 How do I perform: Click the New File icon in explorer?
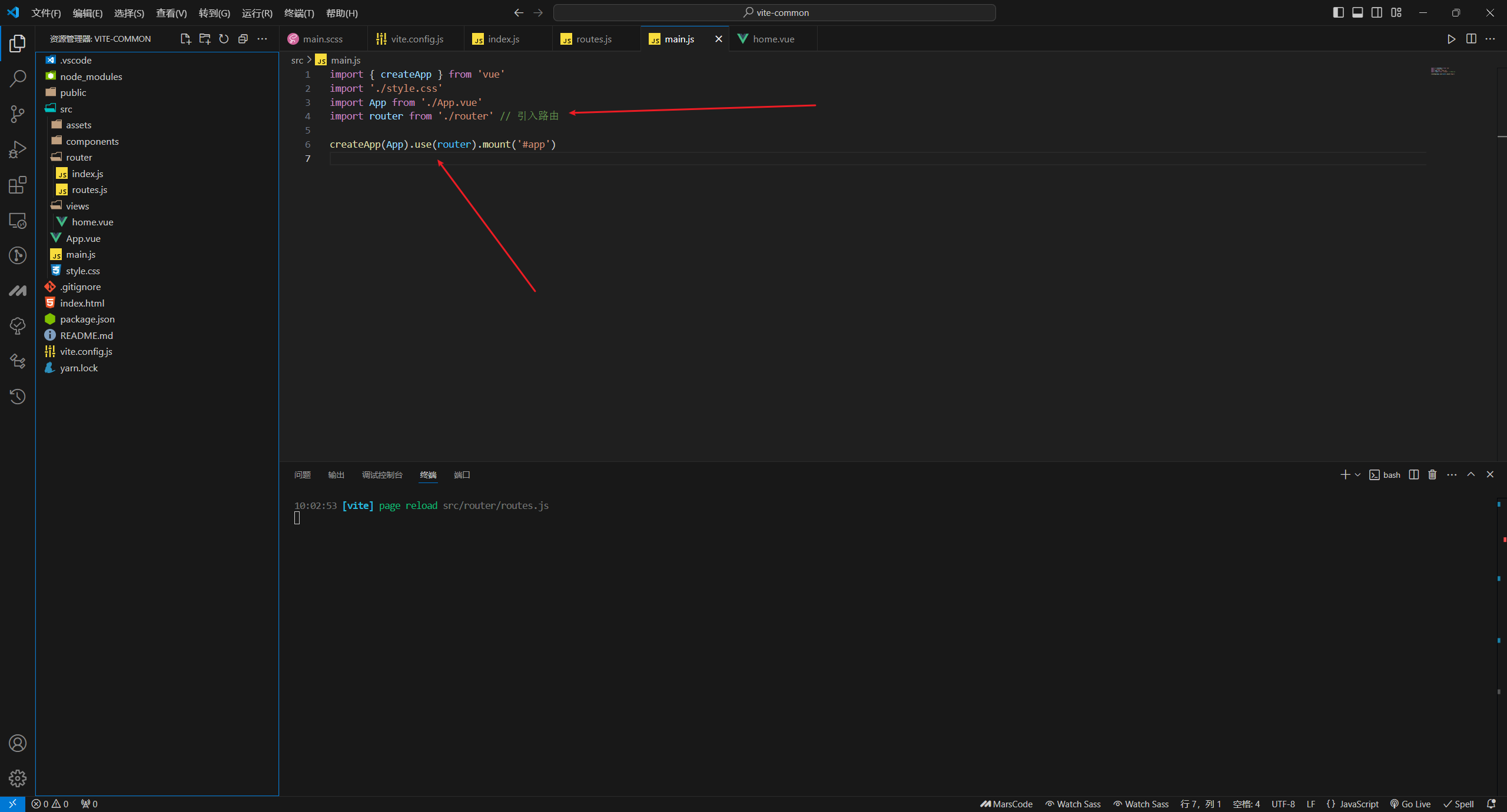click(x=185, y=39)
